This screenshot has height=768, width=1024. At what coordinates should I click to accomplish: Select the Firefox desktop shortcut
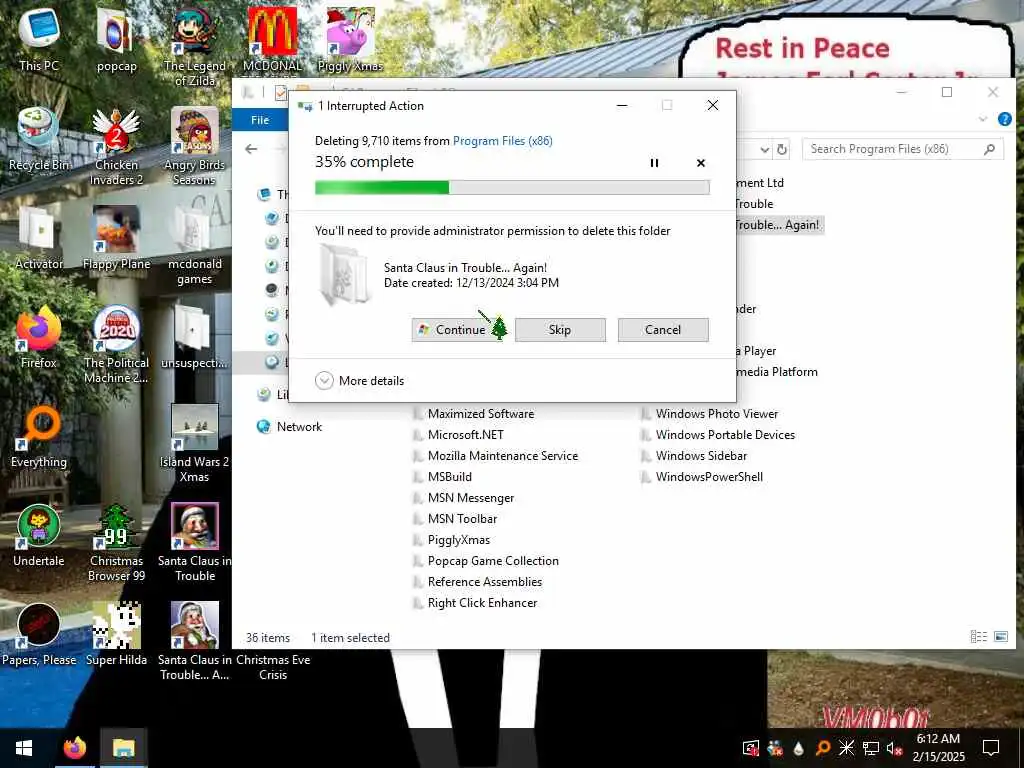click(39, 337)
